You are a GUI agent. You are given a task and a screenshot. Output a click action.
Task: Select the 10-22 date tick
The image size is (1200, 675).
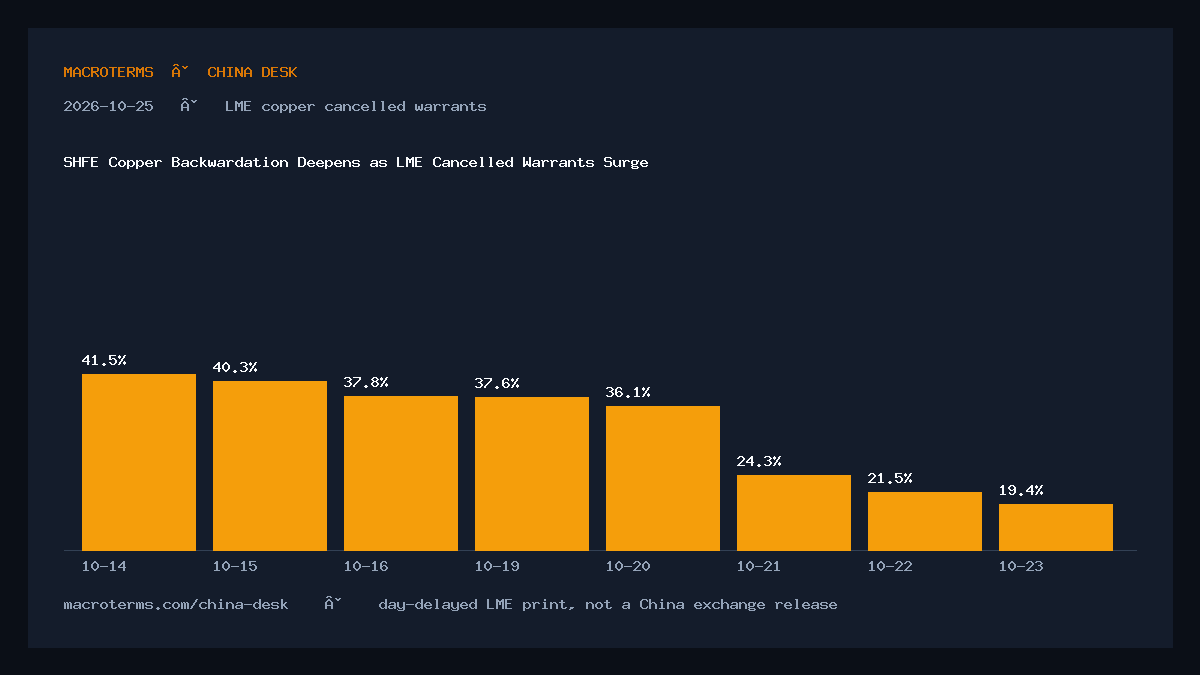(x=890, y=566)
